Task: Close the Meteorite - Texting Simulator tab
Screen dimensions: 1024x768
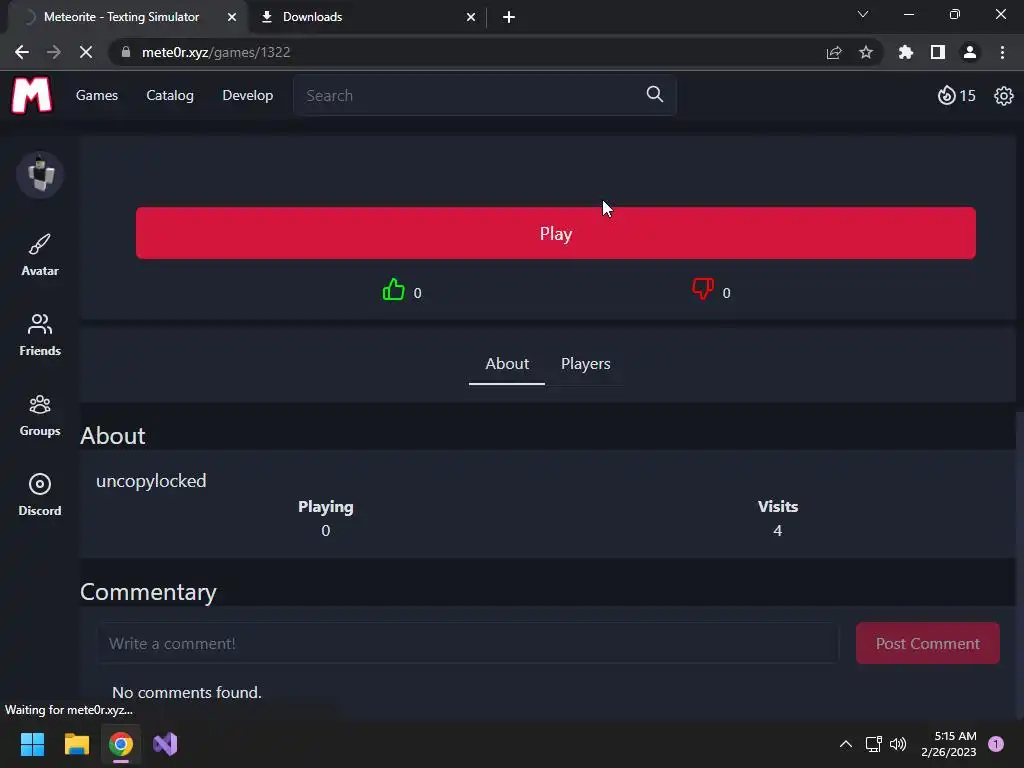Action: [232, 17]
